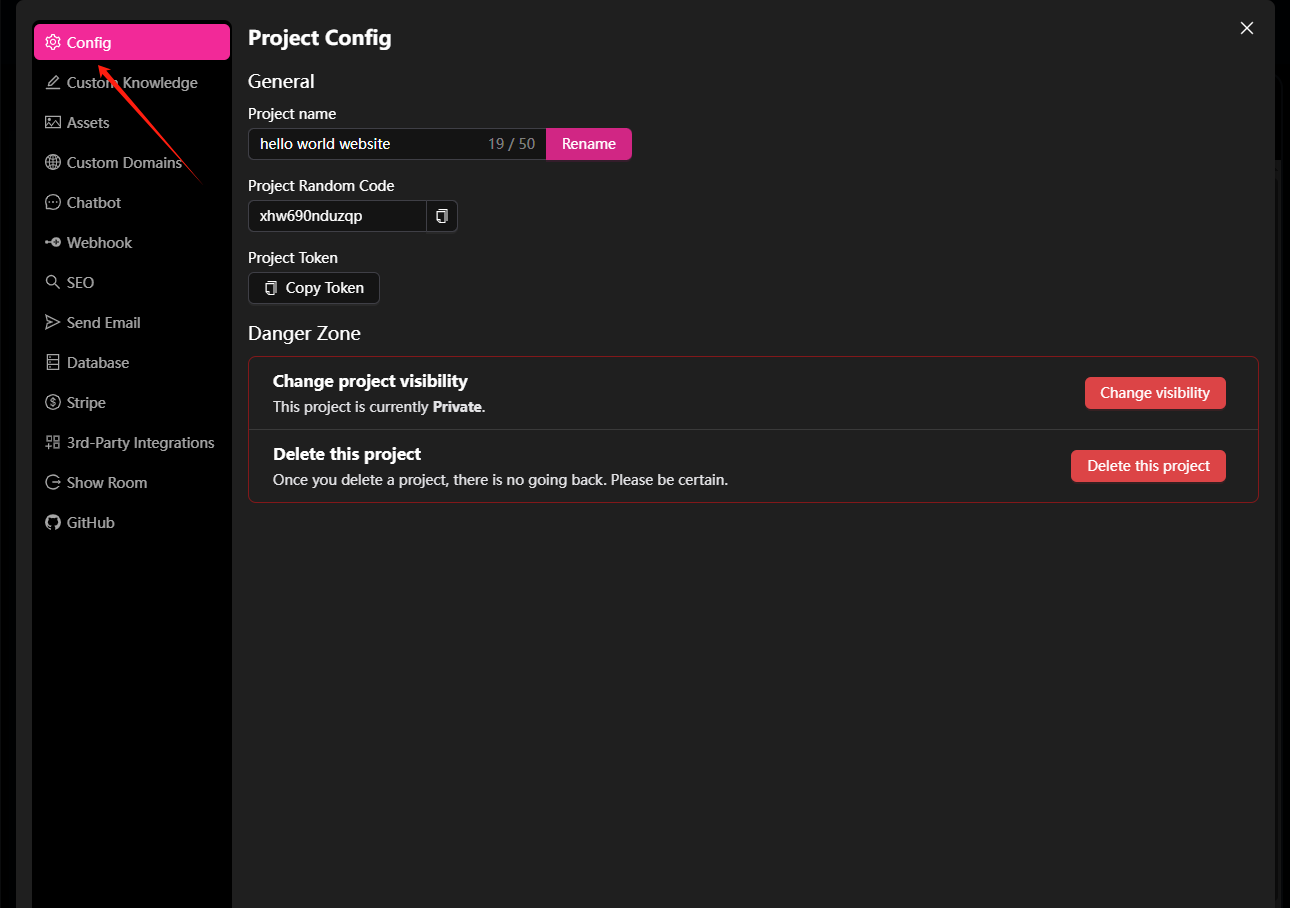The height and width of the screenshot is (908, 1290).
Task: Click the Change visibility button
Action: (x=1154, y=393)
